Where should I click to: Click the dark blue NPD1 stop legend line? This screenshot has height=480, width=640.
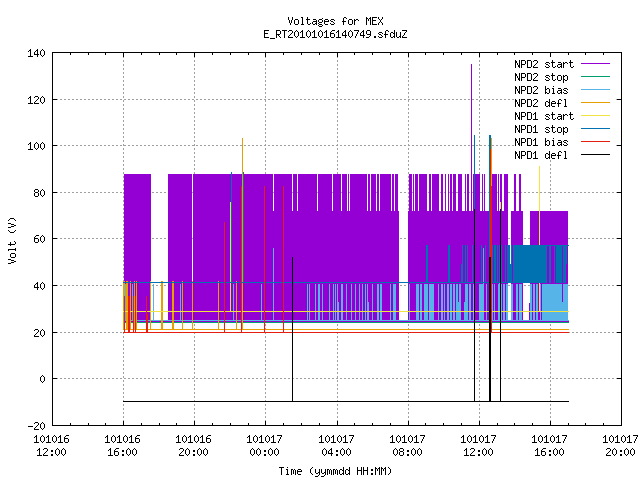595,129
